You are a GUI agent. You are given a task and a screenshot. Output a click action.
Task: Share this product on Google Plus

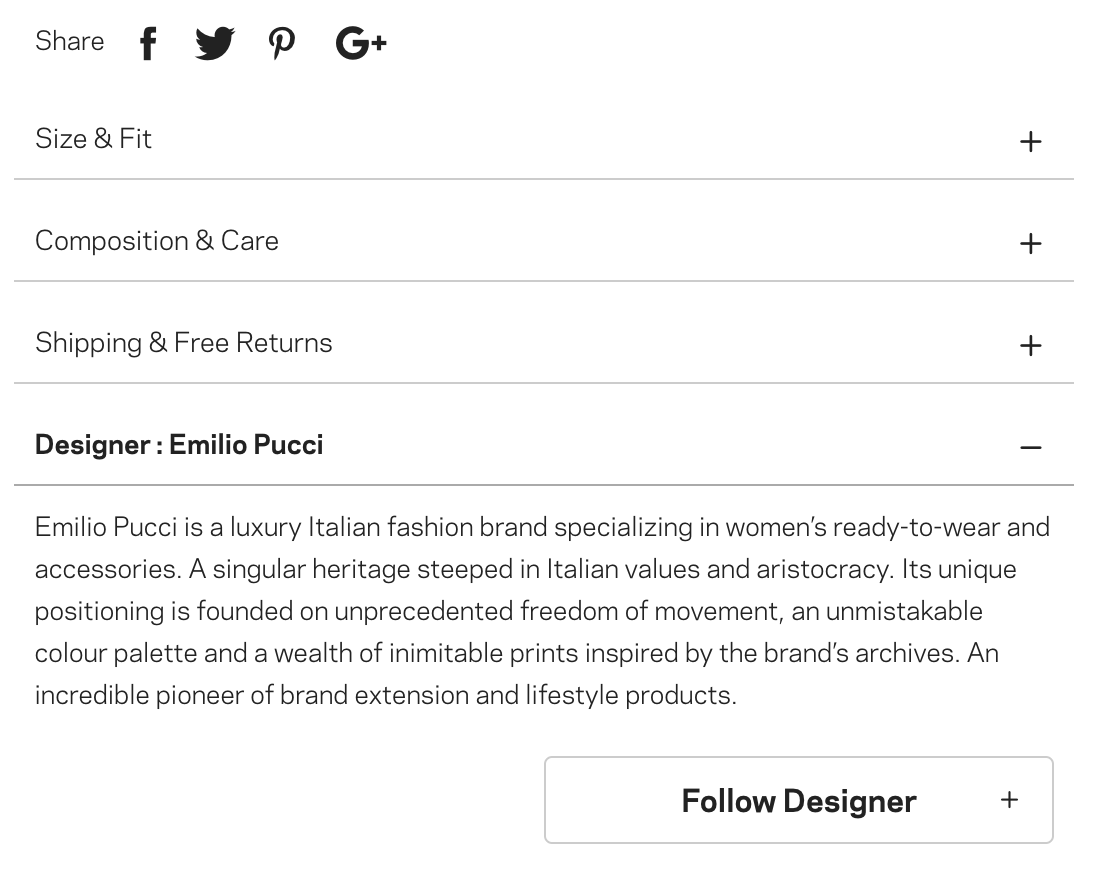click(x=360, y=43)
